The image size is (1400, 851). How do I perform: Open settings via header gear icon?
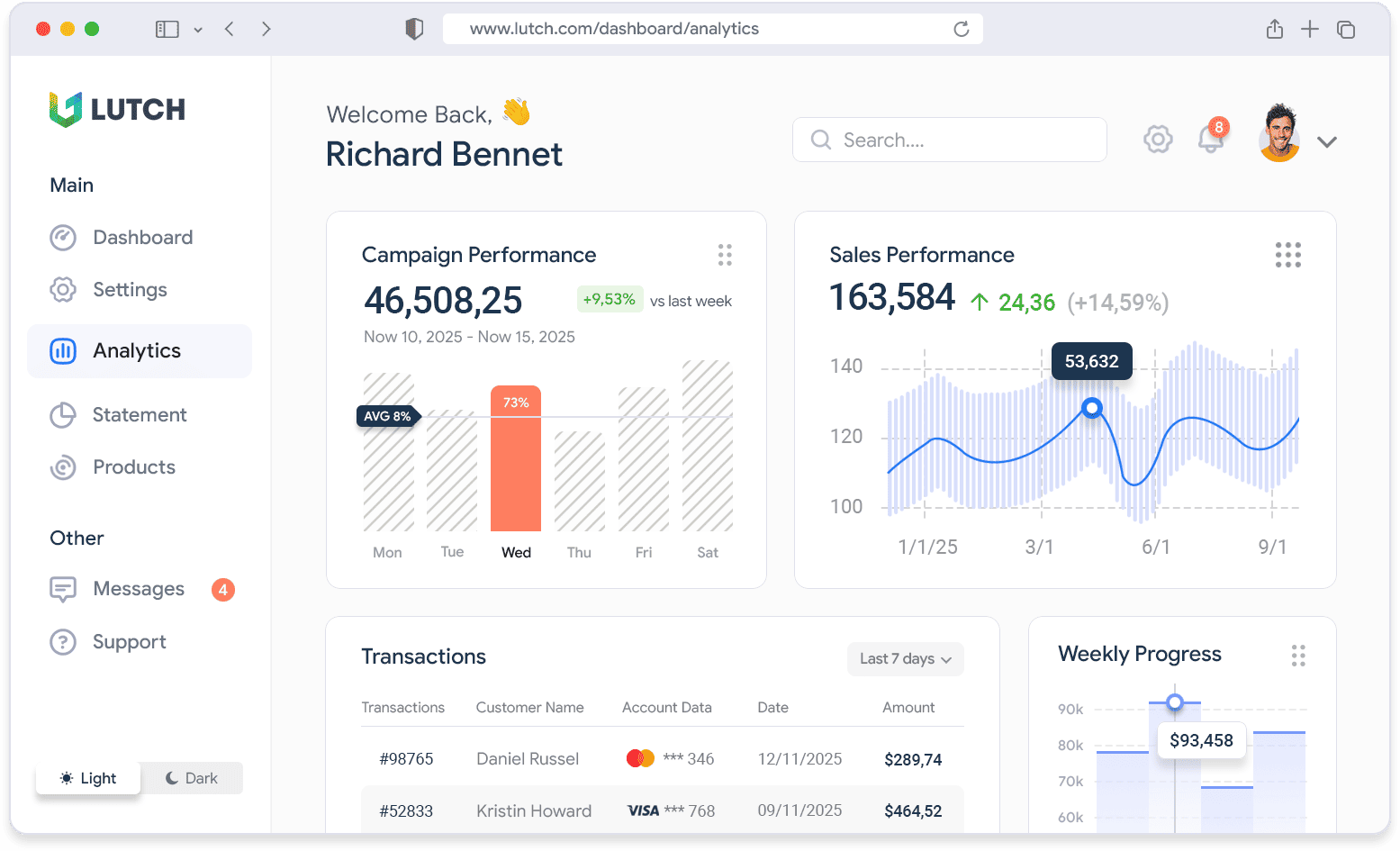[x=1158, y=140]
